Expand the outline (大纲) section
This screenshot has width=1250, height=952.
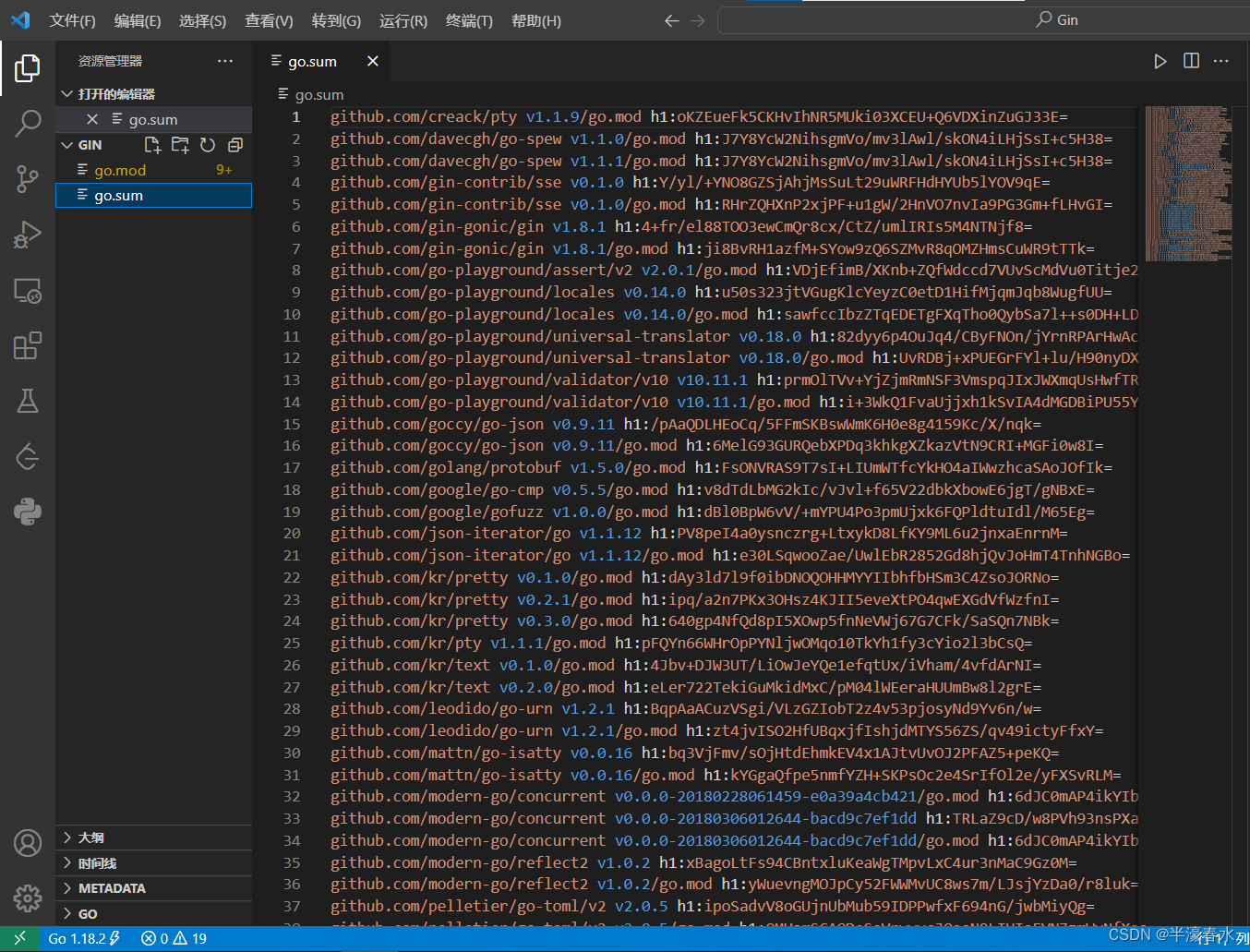point(153,838)
